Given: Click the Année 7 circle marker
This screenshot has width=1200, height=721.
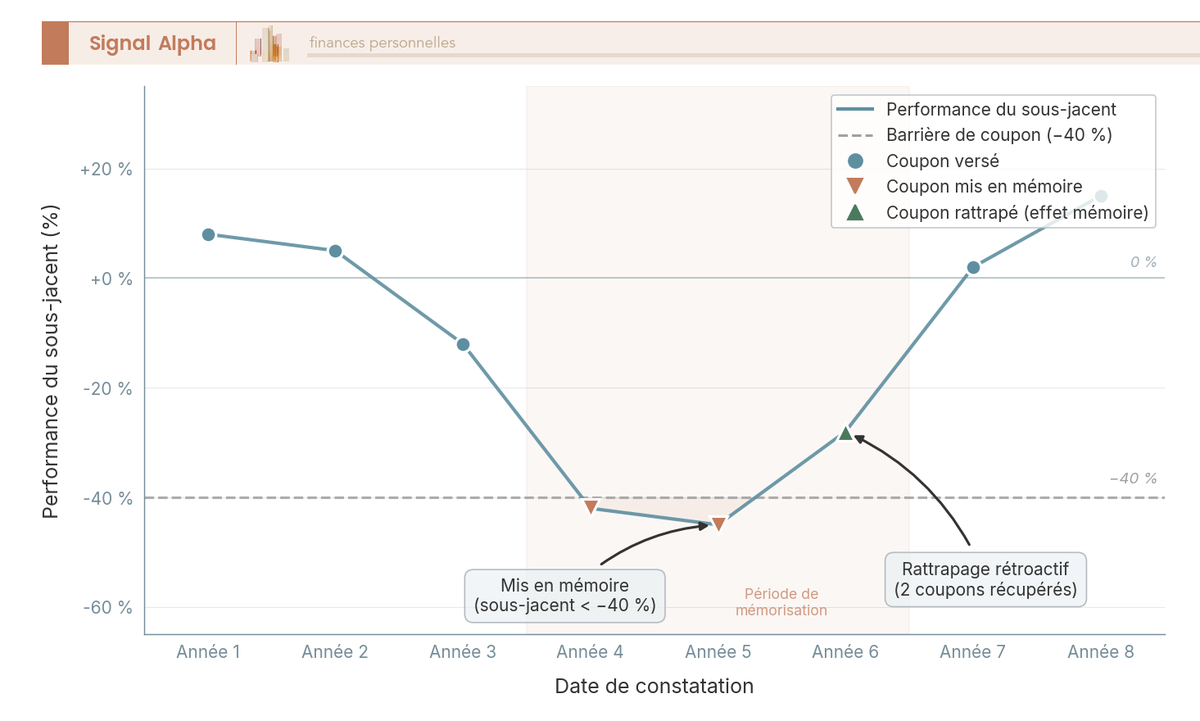Looking at the screenshot, I should [973, 267].
